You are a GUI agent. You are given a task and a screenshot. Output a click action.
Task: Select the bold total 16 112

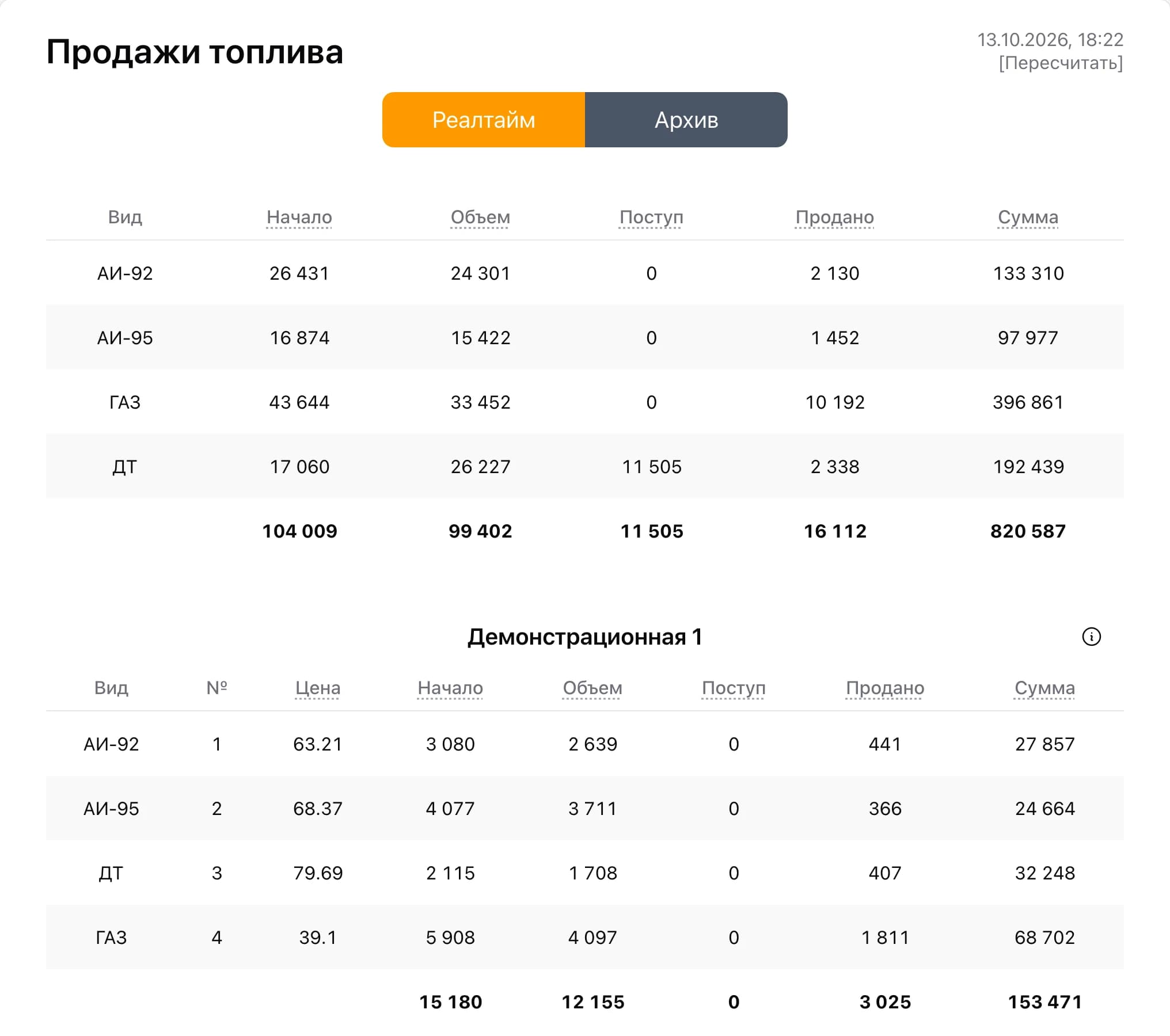835,531
